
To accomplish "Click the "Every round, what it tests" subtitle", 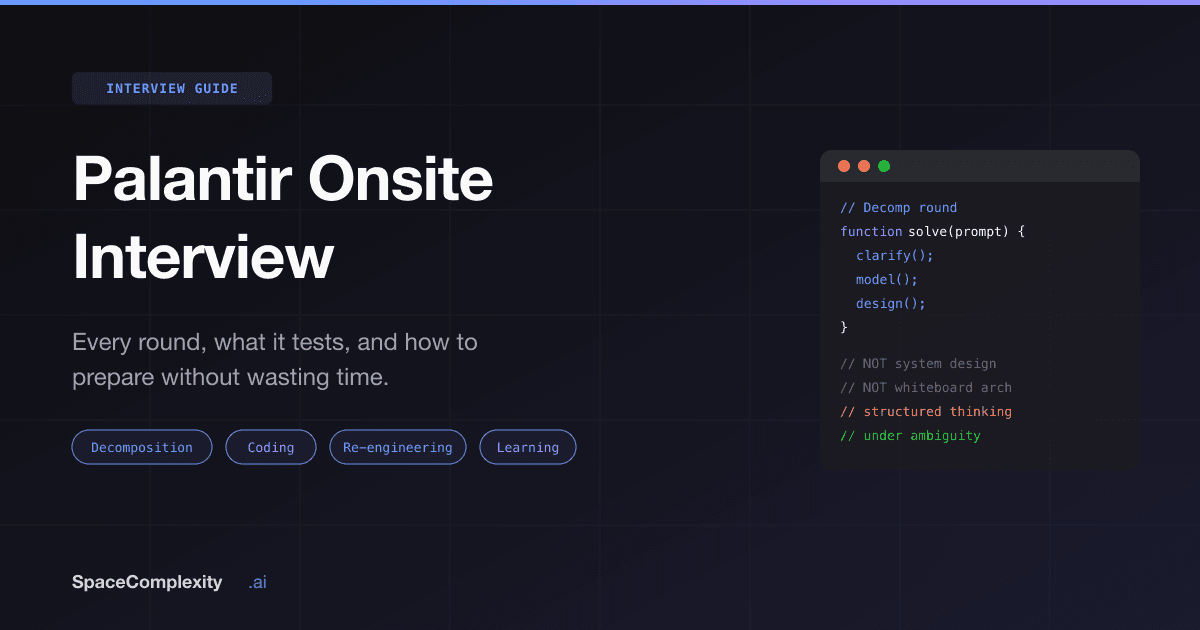I will [x=275, y=360].
